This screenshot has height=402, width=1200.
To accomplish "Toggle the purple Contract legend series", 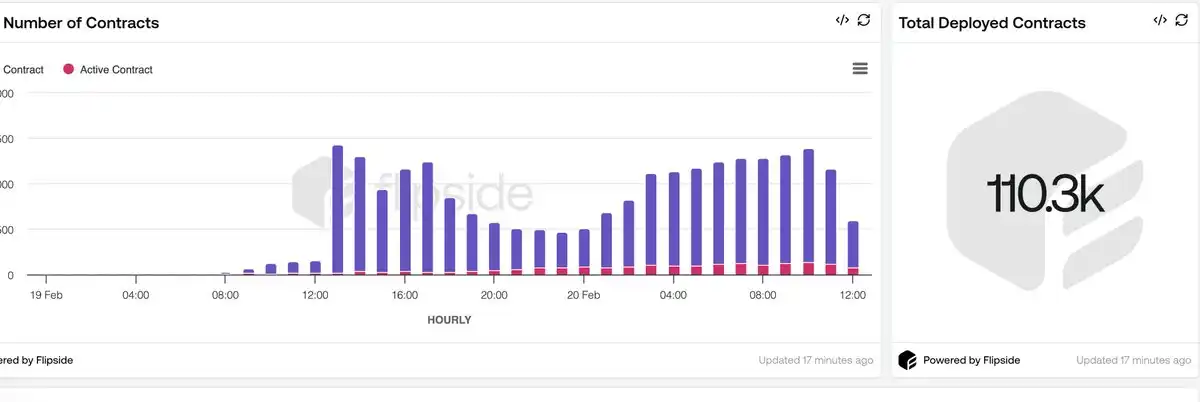I will (x=24, y=70).
